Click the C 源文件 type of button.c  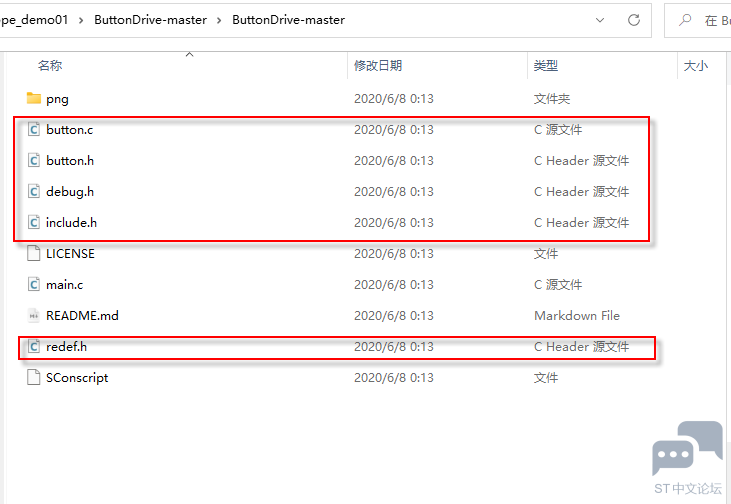click(558, 130)
